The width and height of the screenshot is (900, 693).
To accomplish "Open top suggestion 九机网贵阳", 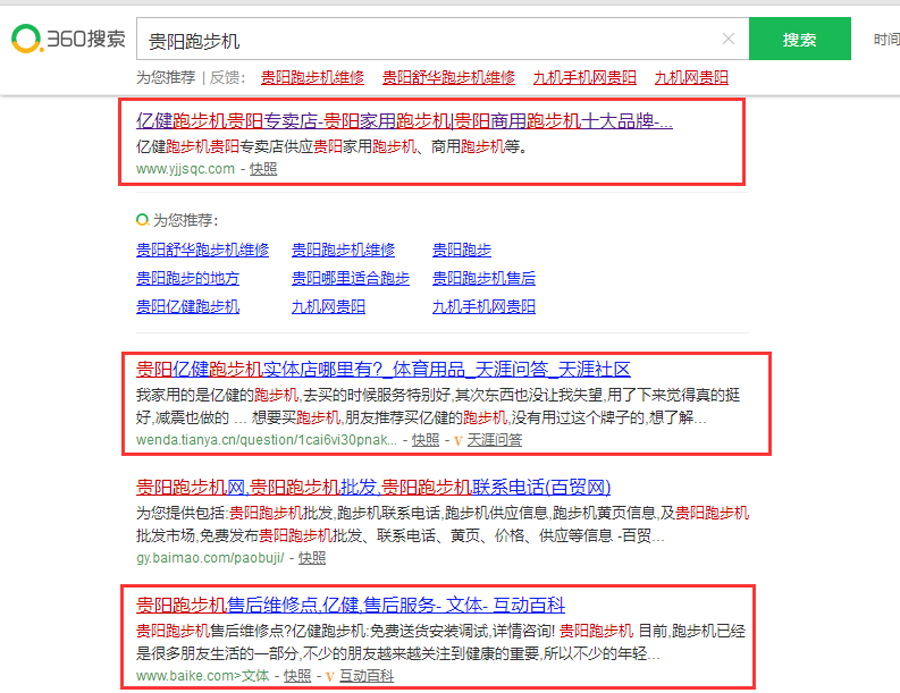I will [x=691, y=77].
